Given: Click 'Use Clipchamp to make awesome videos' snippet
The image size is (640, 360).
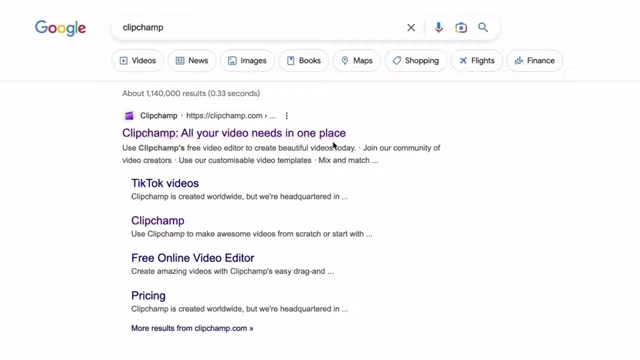Looking at the screenshot, I should (x=251, y=234).
